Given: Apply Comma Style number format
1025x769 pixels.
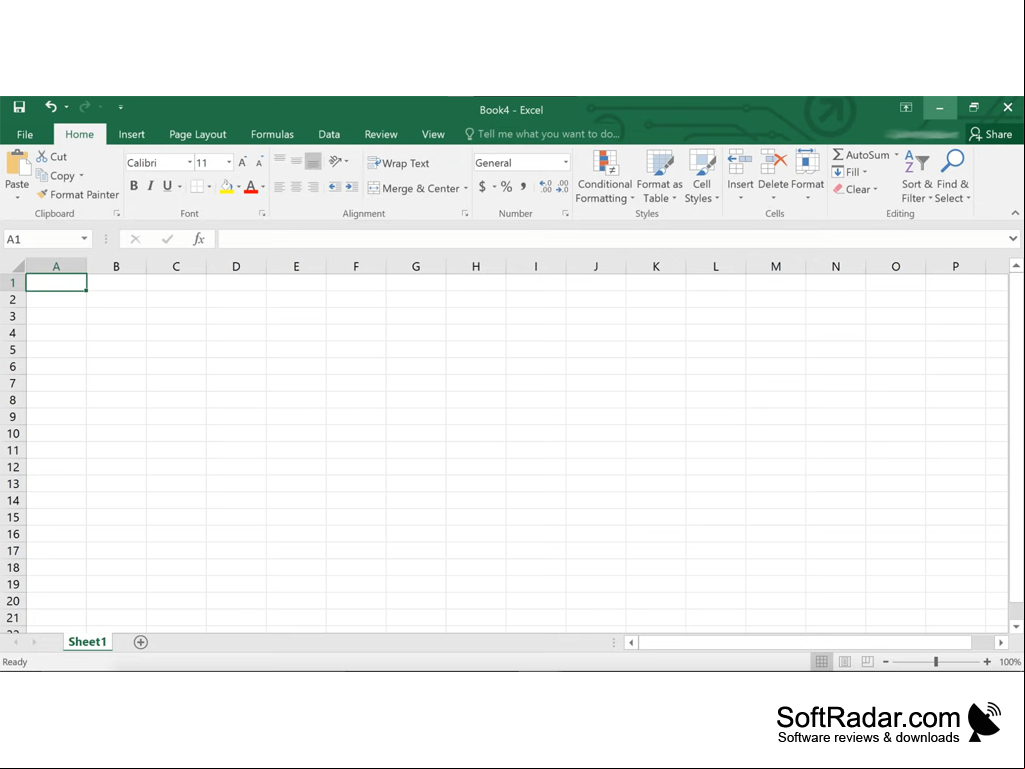Looking at the screenshot, I should coord(524,187).
